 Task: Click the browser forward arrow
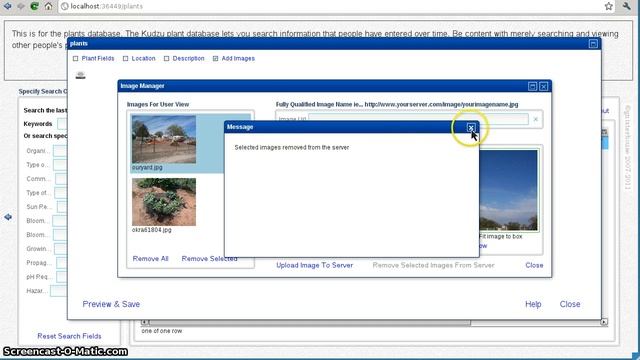[x=21, y=6]
